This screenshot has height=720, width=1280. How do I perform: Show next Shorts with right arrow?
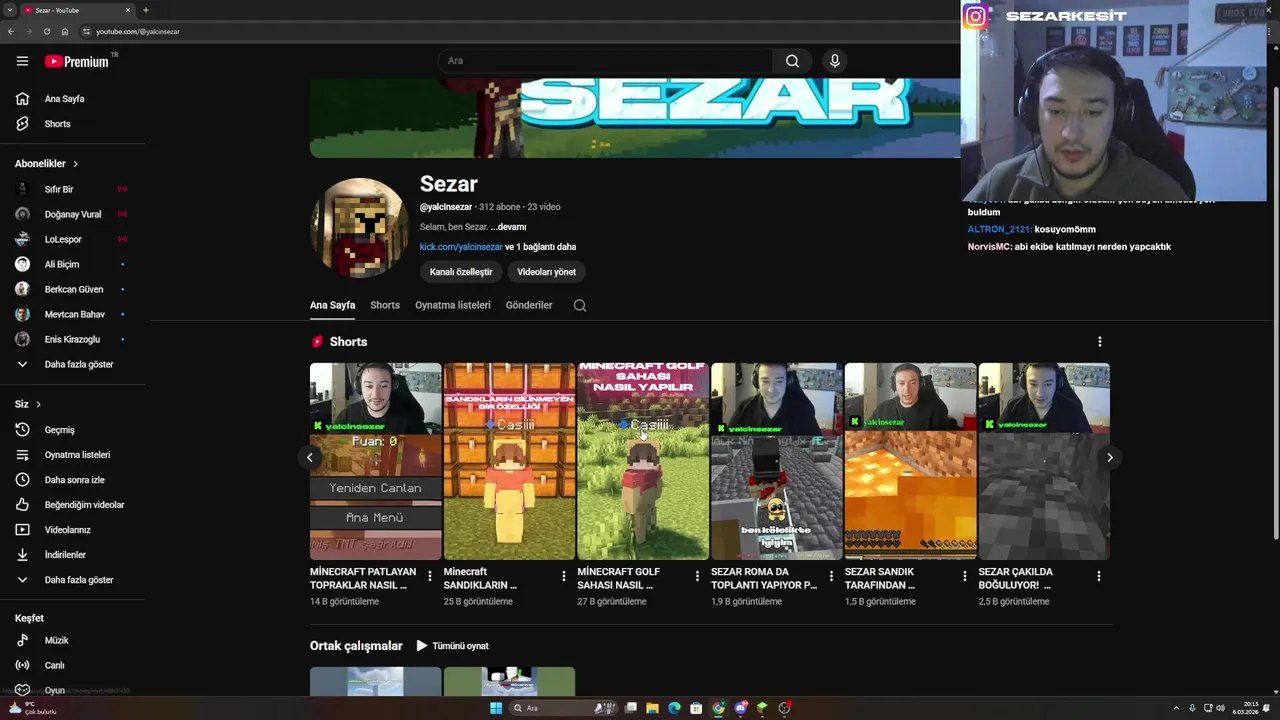[1109, 457]
